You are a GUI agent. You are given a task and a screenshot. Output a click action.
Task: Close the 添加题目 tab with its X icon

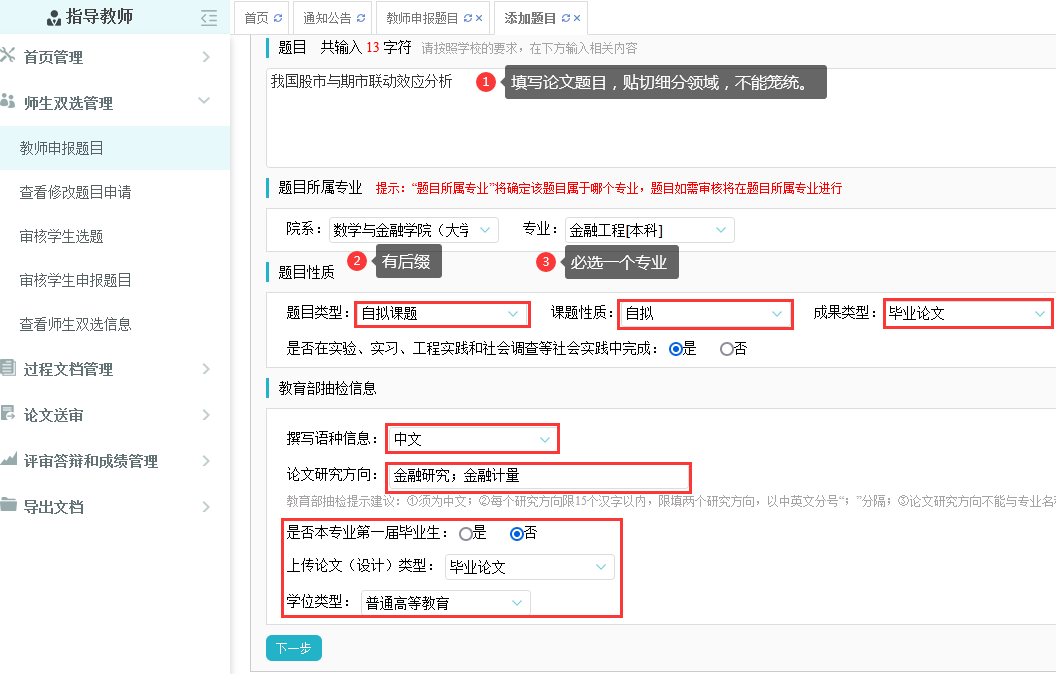pyautogui.click(x=578, y=18)
